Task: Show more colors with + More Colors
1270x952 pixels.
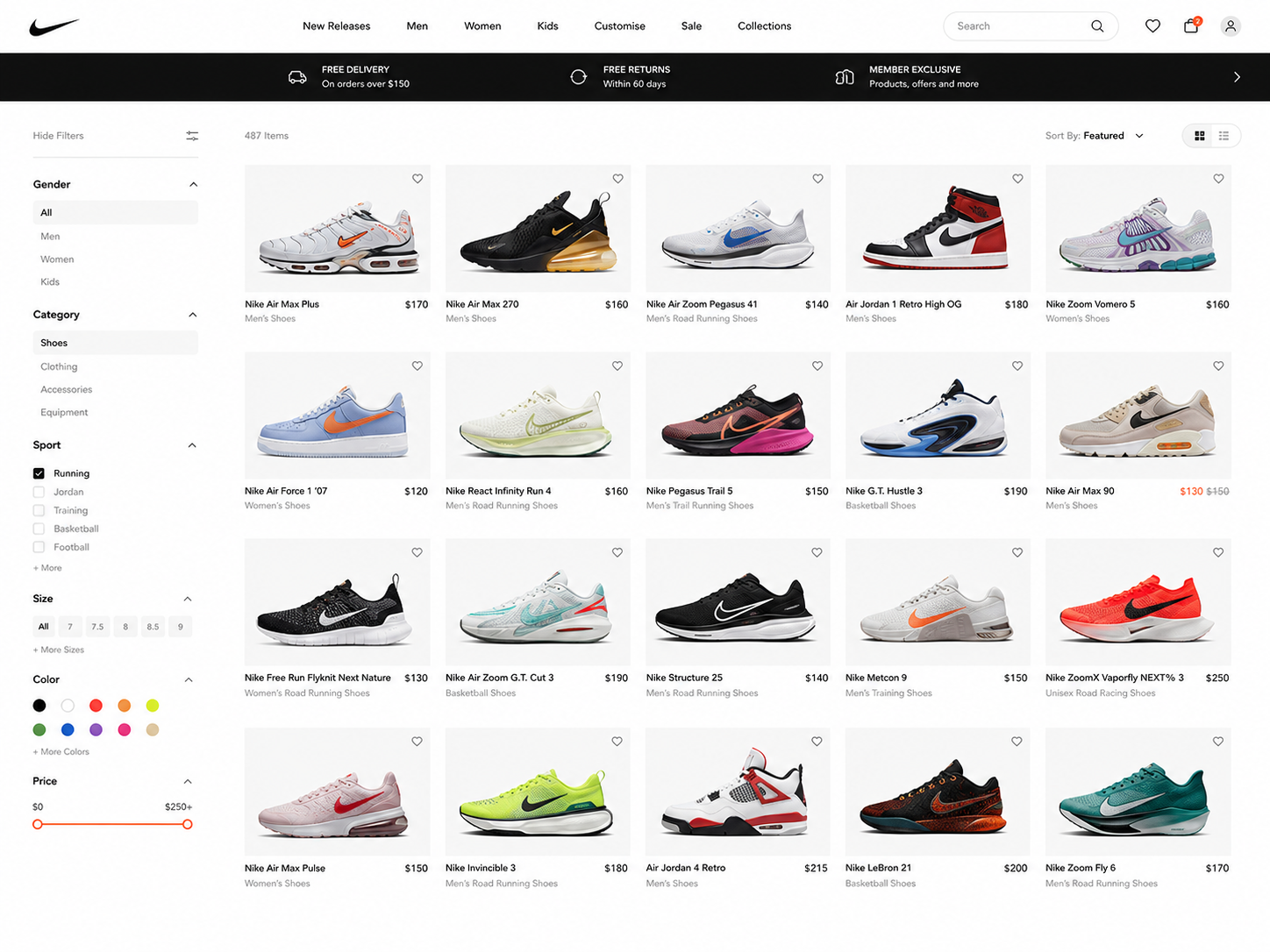Action: [61, 752]
